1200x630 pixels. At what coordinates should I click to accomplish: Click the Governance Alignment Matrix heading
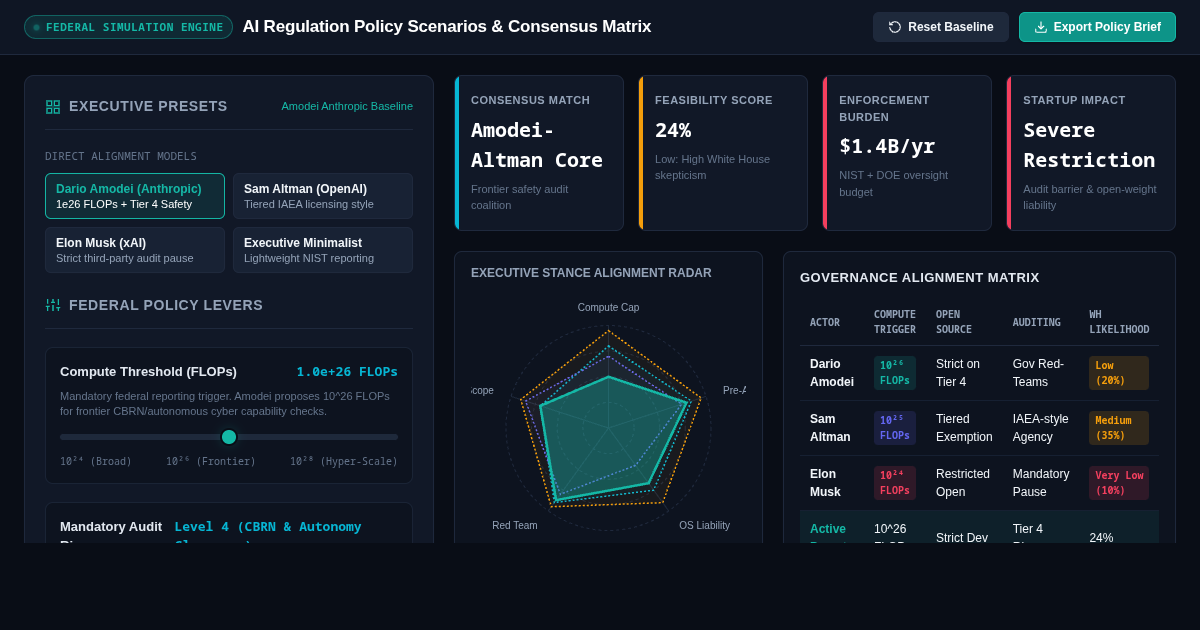(x=920, y=277)
